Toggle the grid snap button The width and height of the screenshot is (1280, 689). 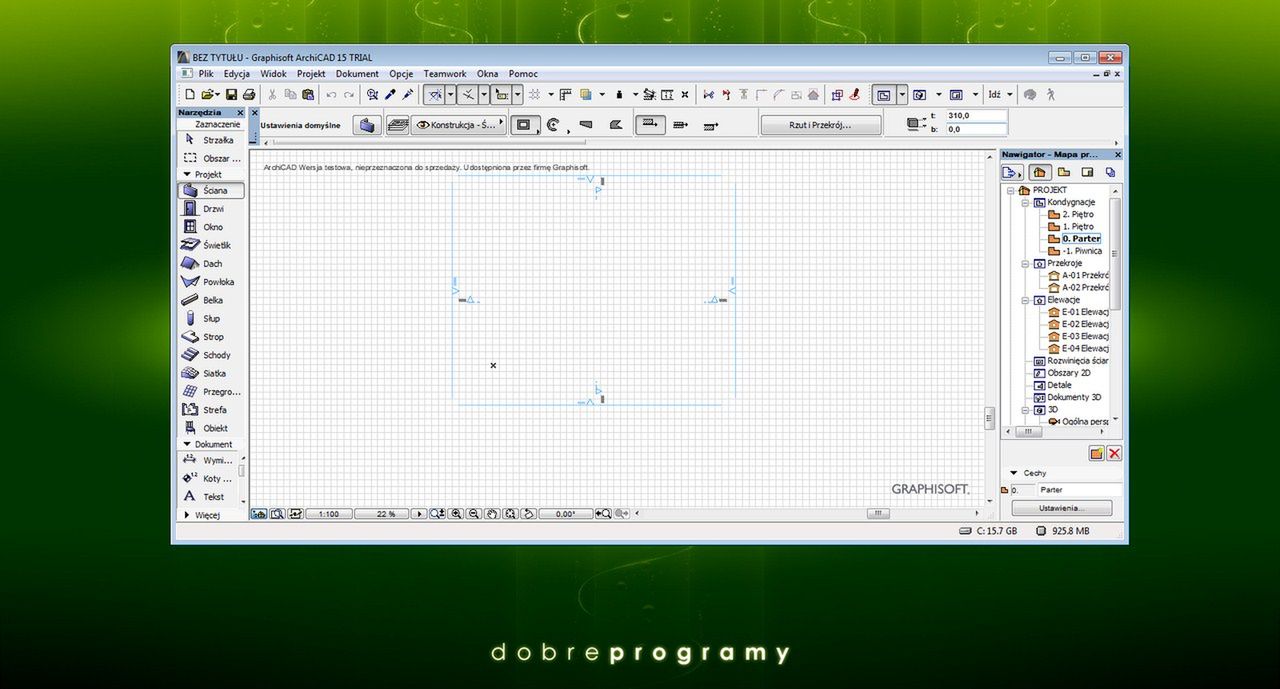[x=535, y=94]
